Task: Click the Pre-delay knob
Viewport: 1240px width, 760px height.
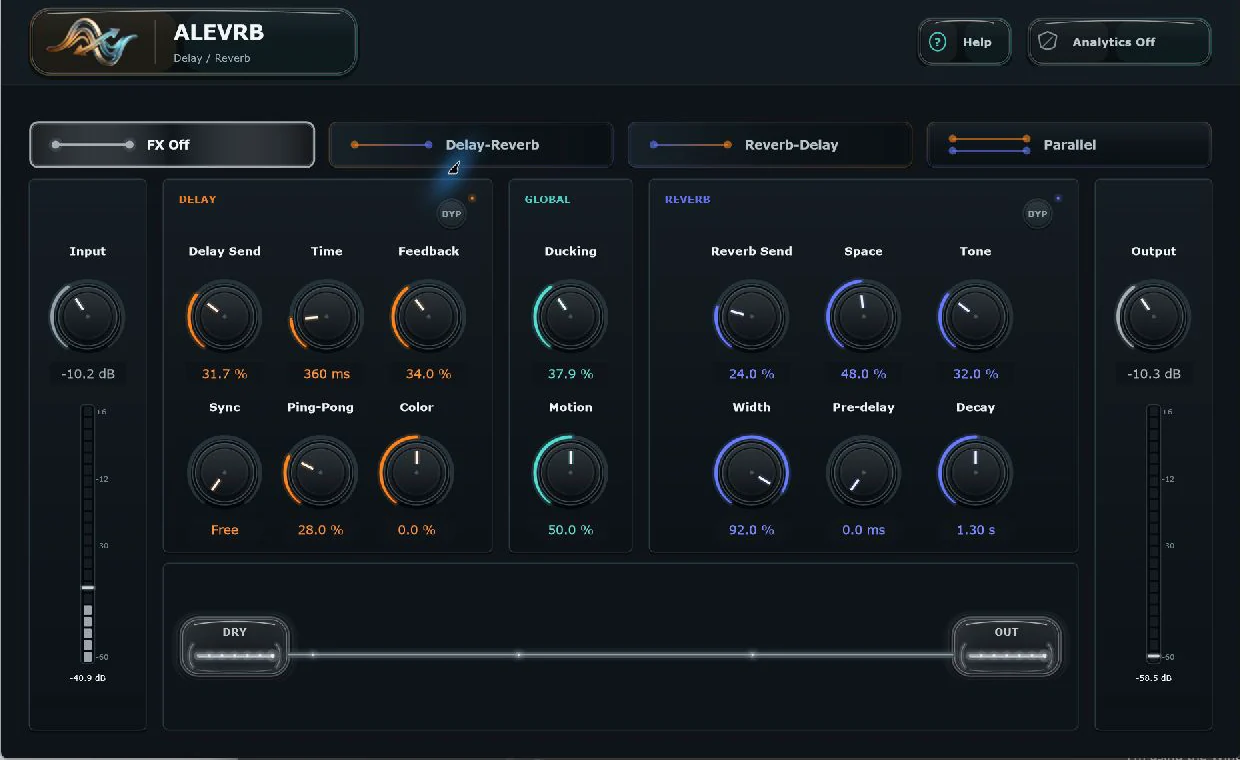Action: click(x=863, y=472)
